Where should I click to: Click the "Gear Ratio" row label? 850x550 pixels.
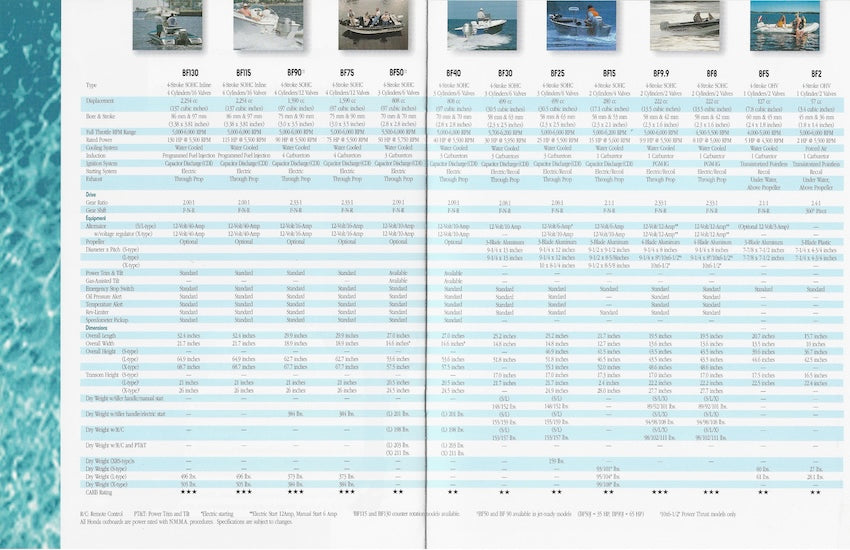click(x=96, y=202)
